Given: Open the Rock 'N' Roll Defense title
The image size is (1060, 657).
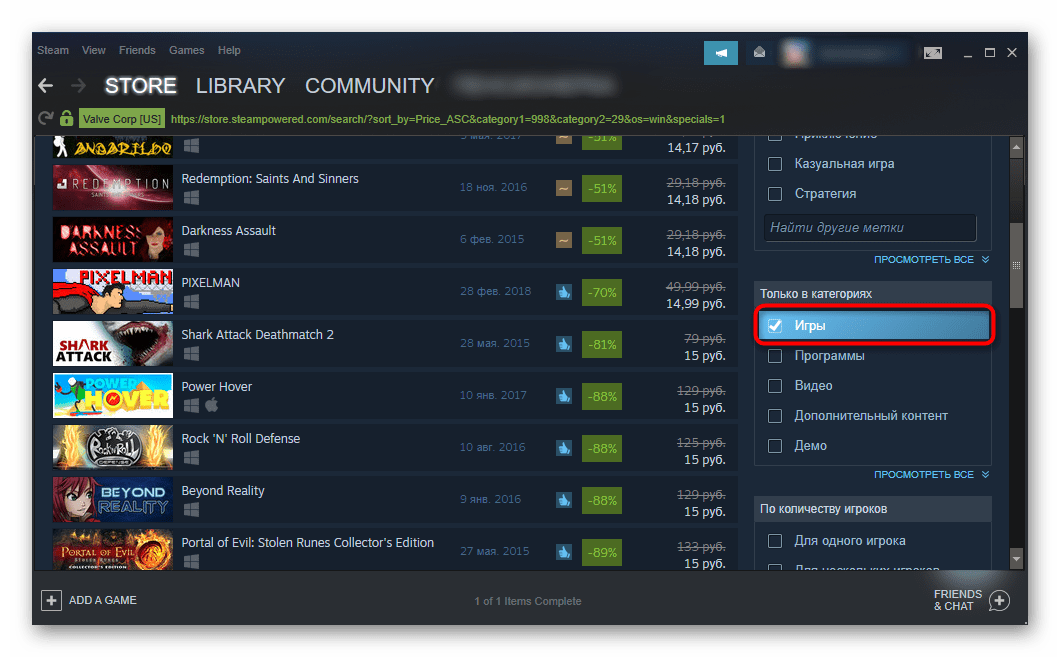Looking at the screenshot, I should 241,439.
